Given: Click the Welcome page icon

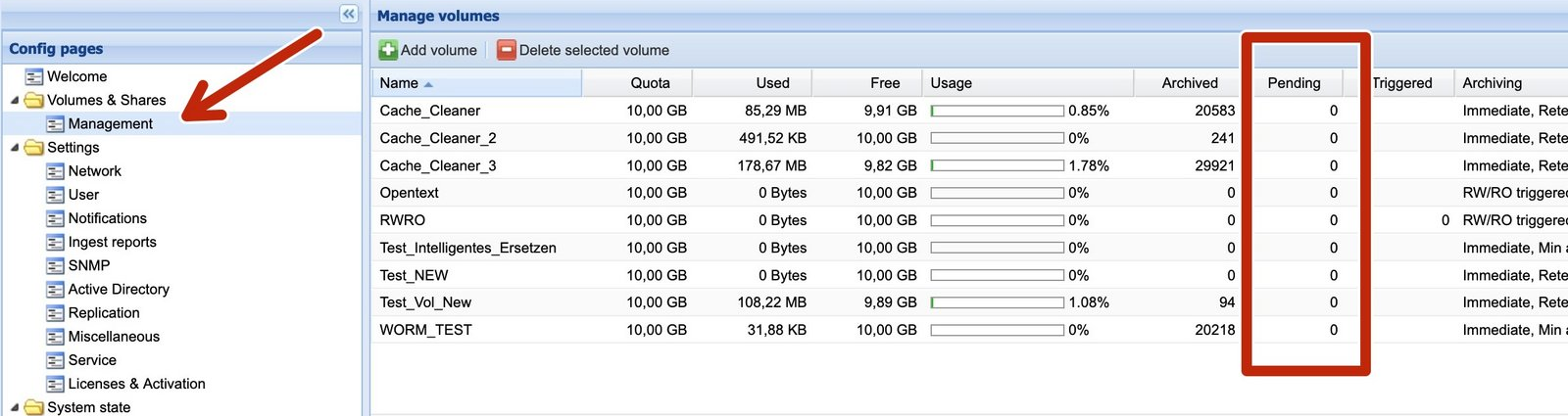Looking at the screenshot, I should click(x=34, y=76).
